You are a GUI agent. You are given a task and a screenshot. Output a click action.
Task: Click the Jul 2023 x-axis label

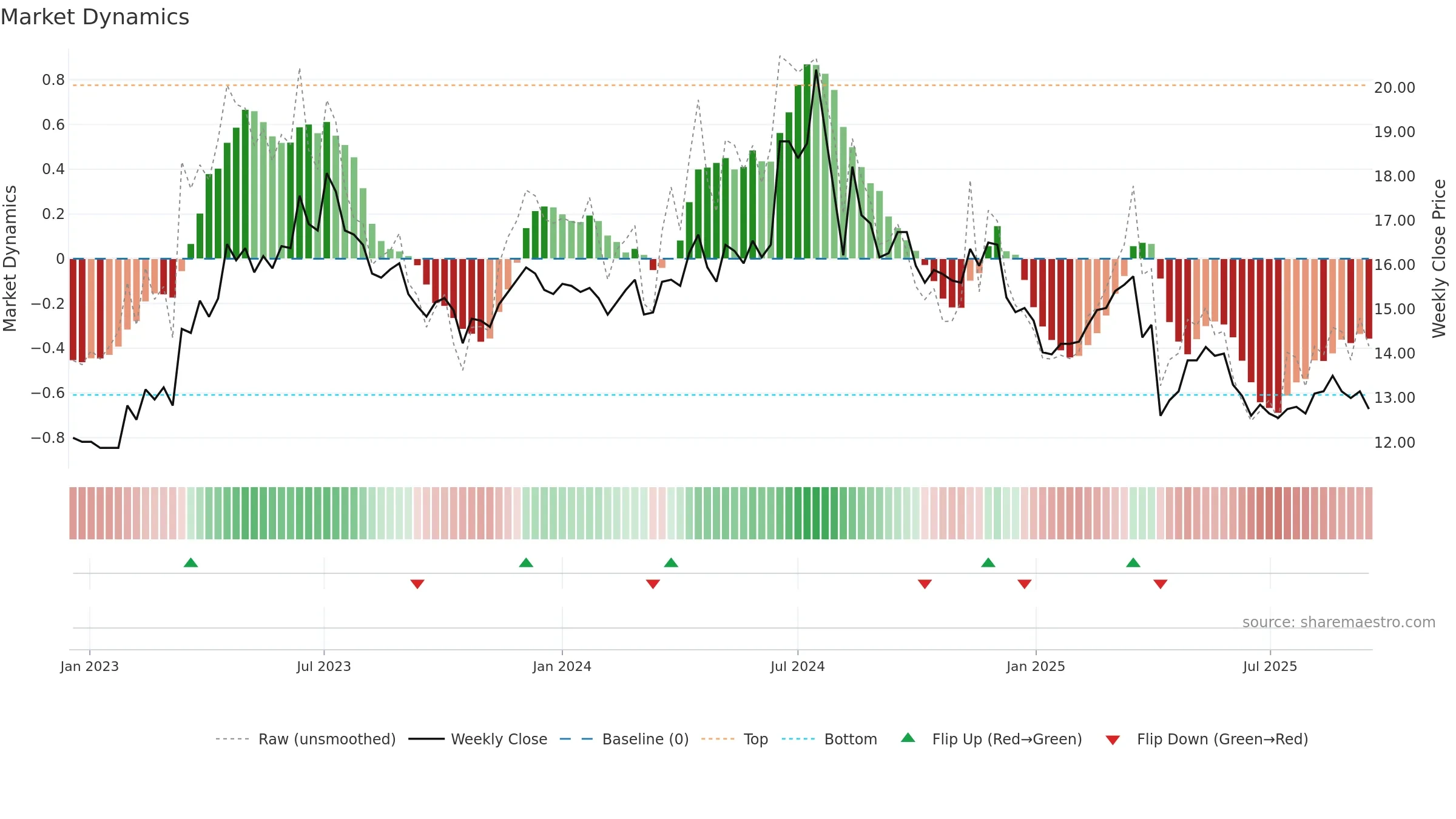[324, 666]
